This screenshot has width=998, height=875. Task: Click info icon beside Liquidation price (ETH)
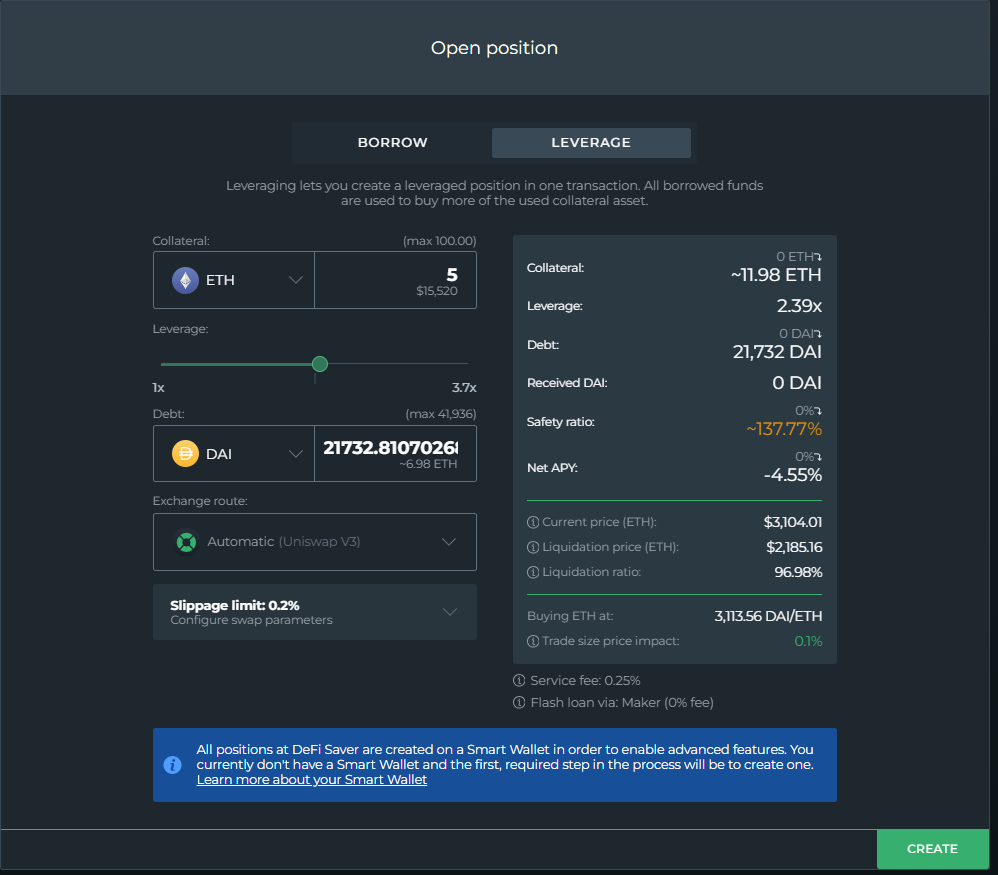(x=533, y=547)
